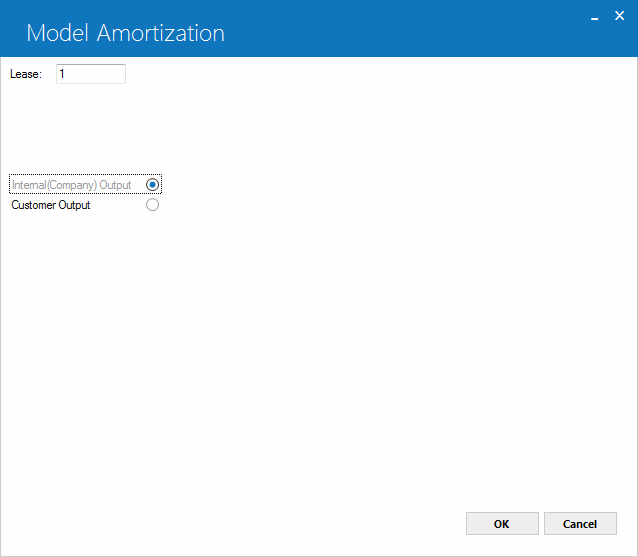This screenshot has height=557, width=638.
Task: Select the Internal(Company) Output radio button
Action: [x=153, y=185]
